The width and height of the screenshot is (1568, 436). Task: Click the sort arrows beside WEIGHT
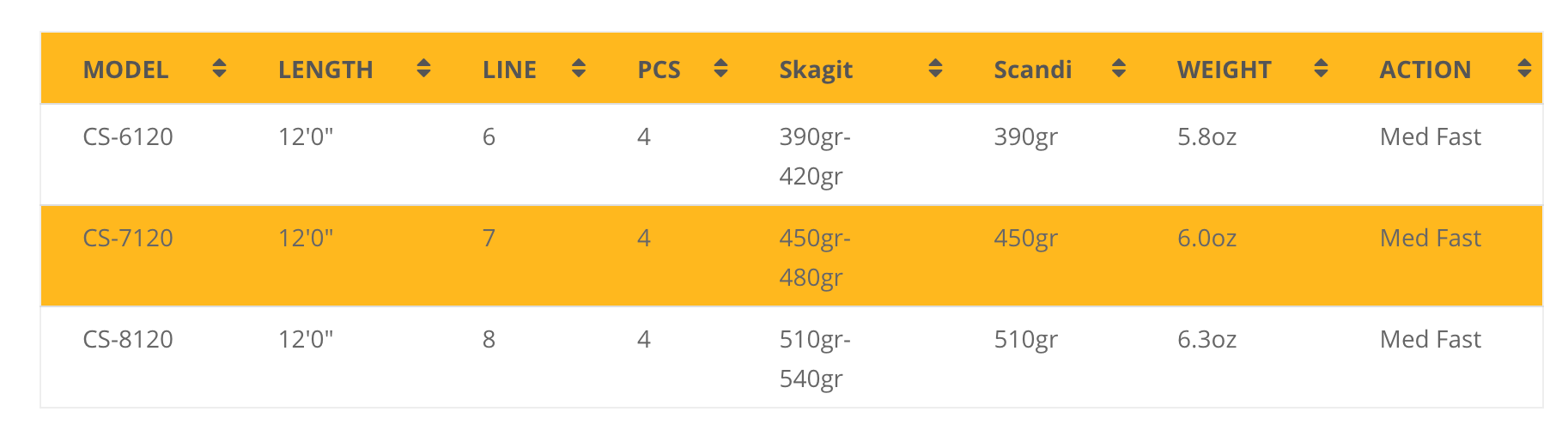click(x=1322, y=69)
